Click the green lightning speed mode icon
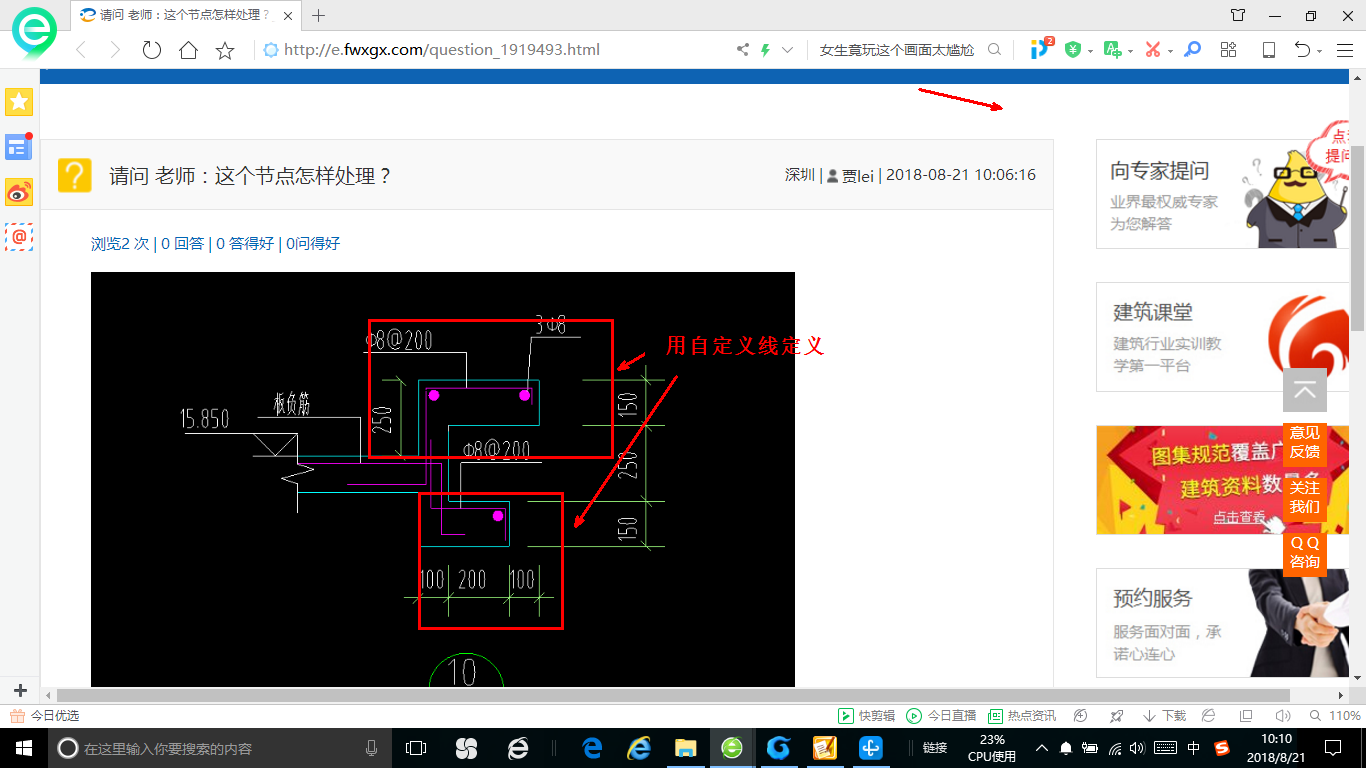1366x768 pixels. (x=766, y=50)
